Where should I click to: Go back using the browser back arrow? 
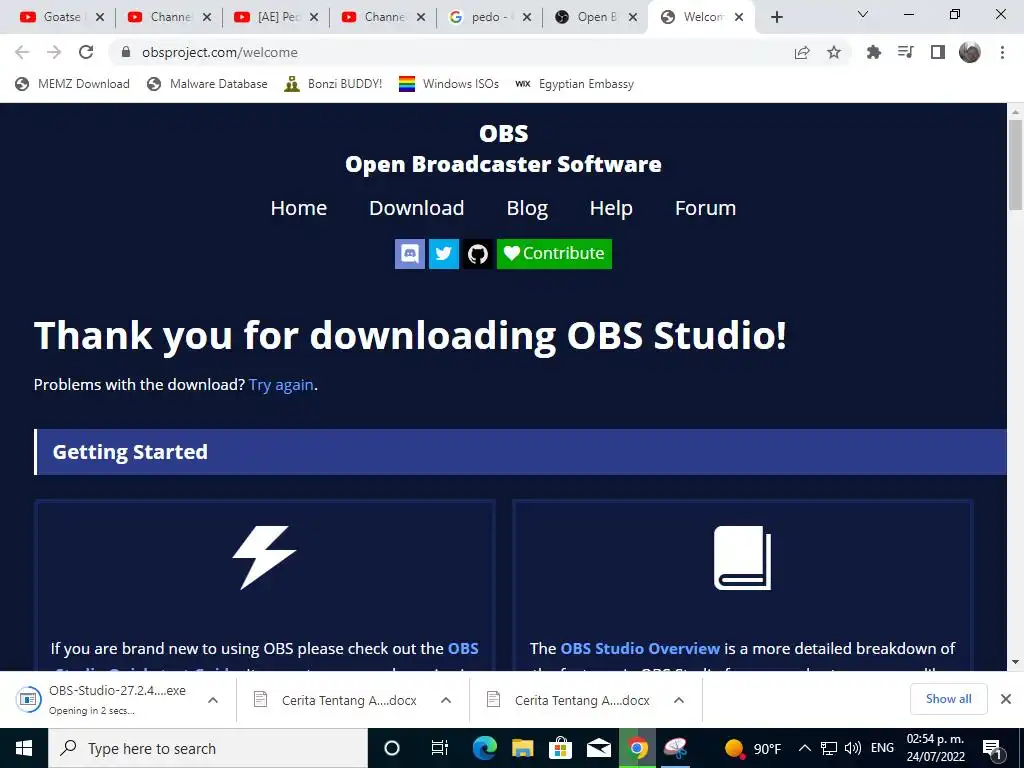click(x=22, y=52)
